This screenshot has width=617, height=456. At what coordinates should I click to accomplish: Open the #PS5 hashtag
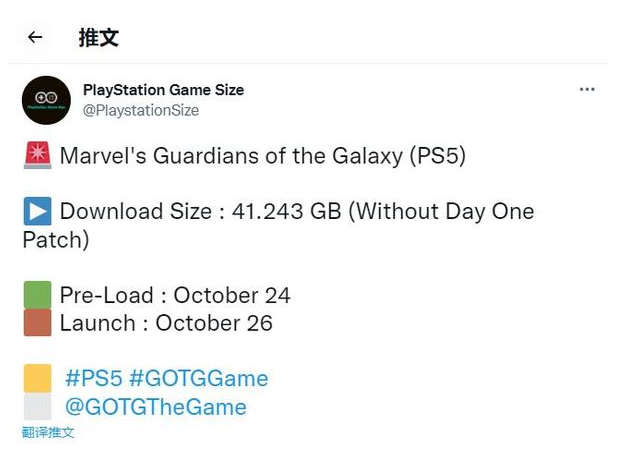point(94,379)
